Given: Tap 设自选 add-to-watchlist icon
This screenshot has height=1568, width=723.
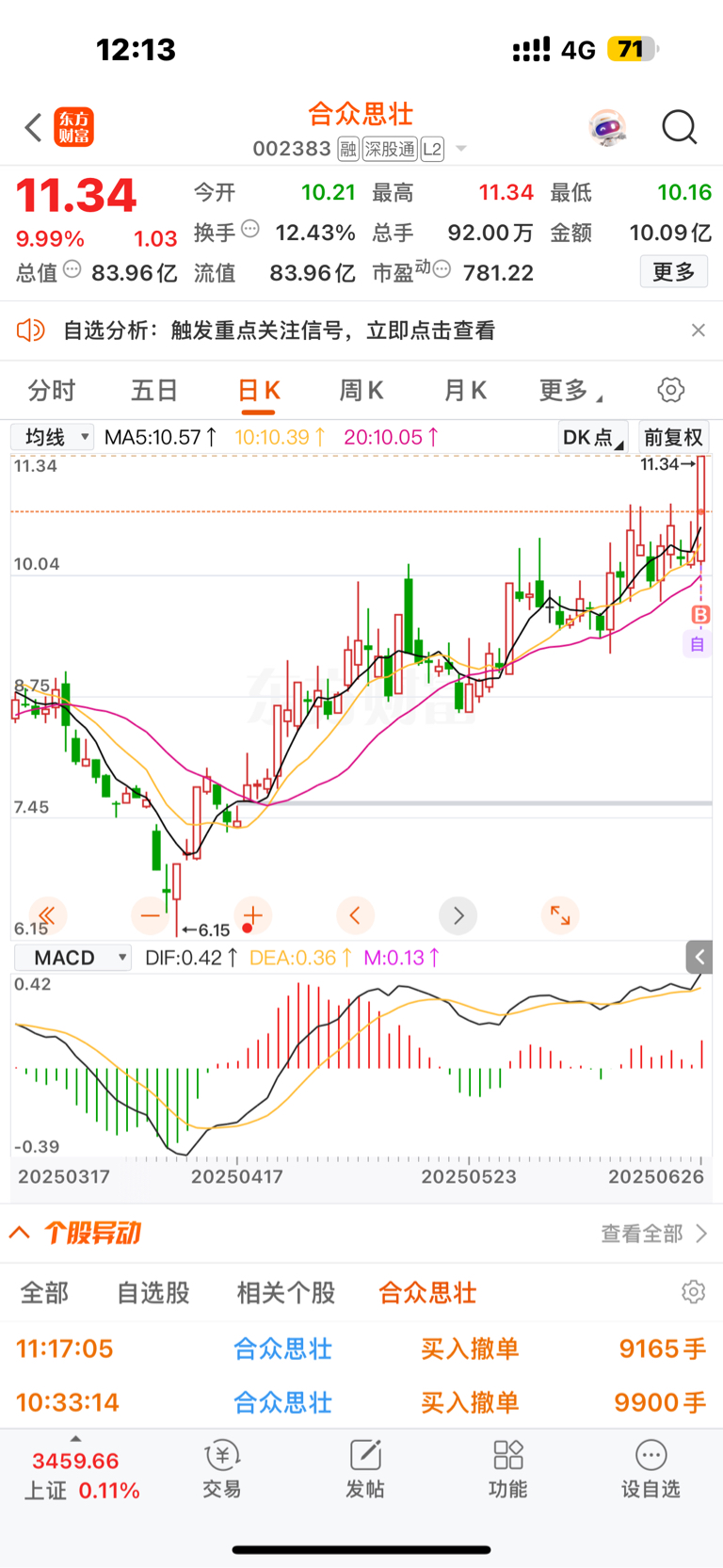Looking at the screenshot, I should pos(651,1469).
